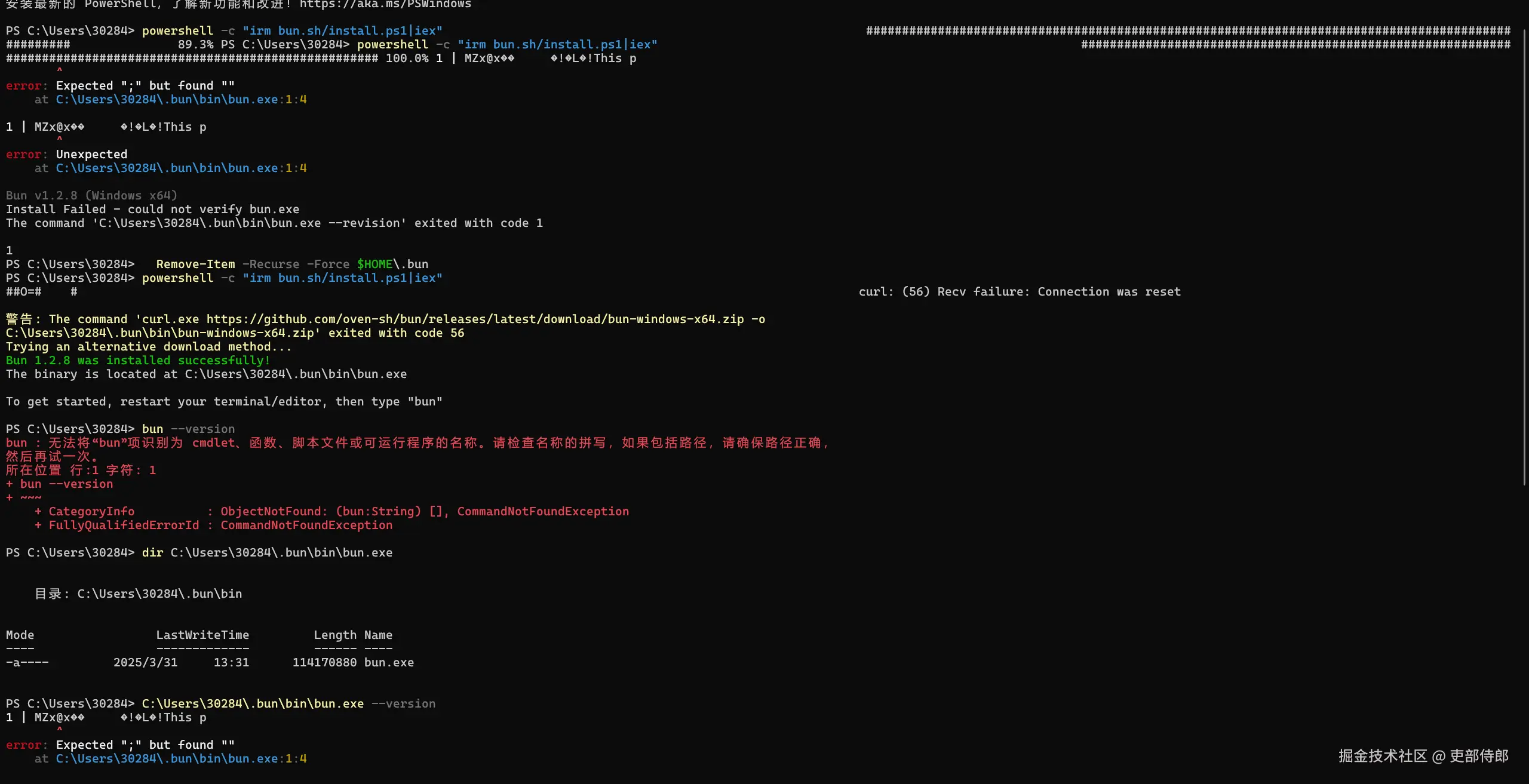Click the "curl: (56) Recv failure" message
The height and width of the screenshot is (784, 1529).
pos(1020,292)
